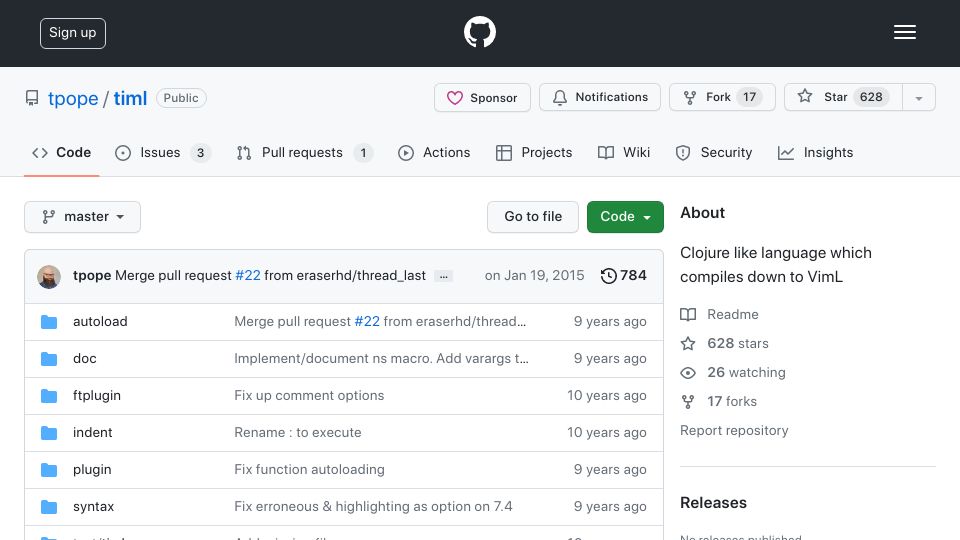View the 628 stars link
Image resolution: width=960 pixels, height=540 pixels.
724,343
